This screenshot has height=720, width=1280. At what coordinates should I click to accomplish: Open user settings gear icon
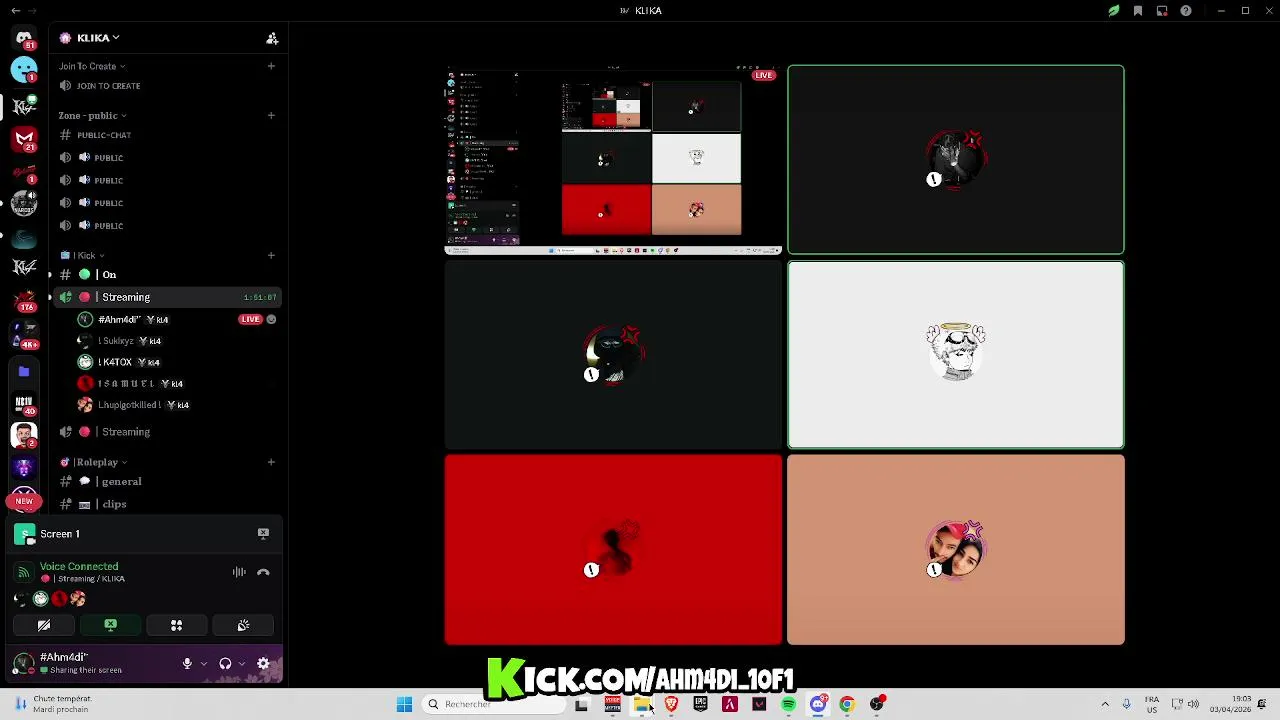(263, 664)
